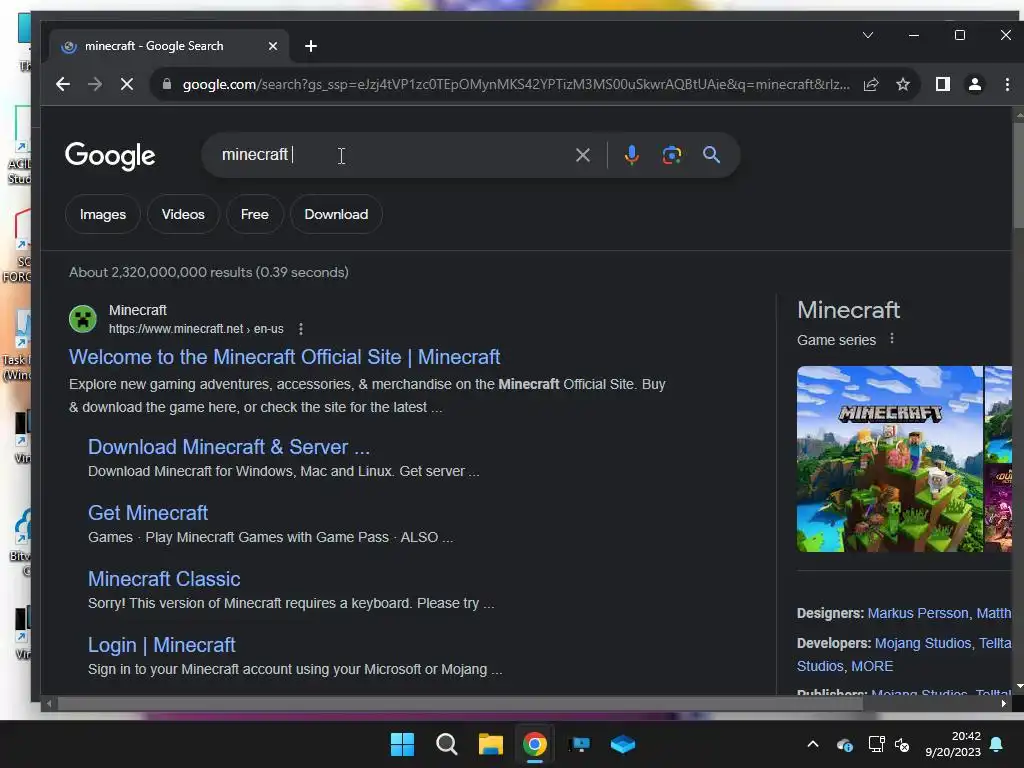The image size is (1024, 768).
Task: Bookmark this page with the star icon
Action: [903, 84]
